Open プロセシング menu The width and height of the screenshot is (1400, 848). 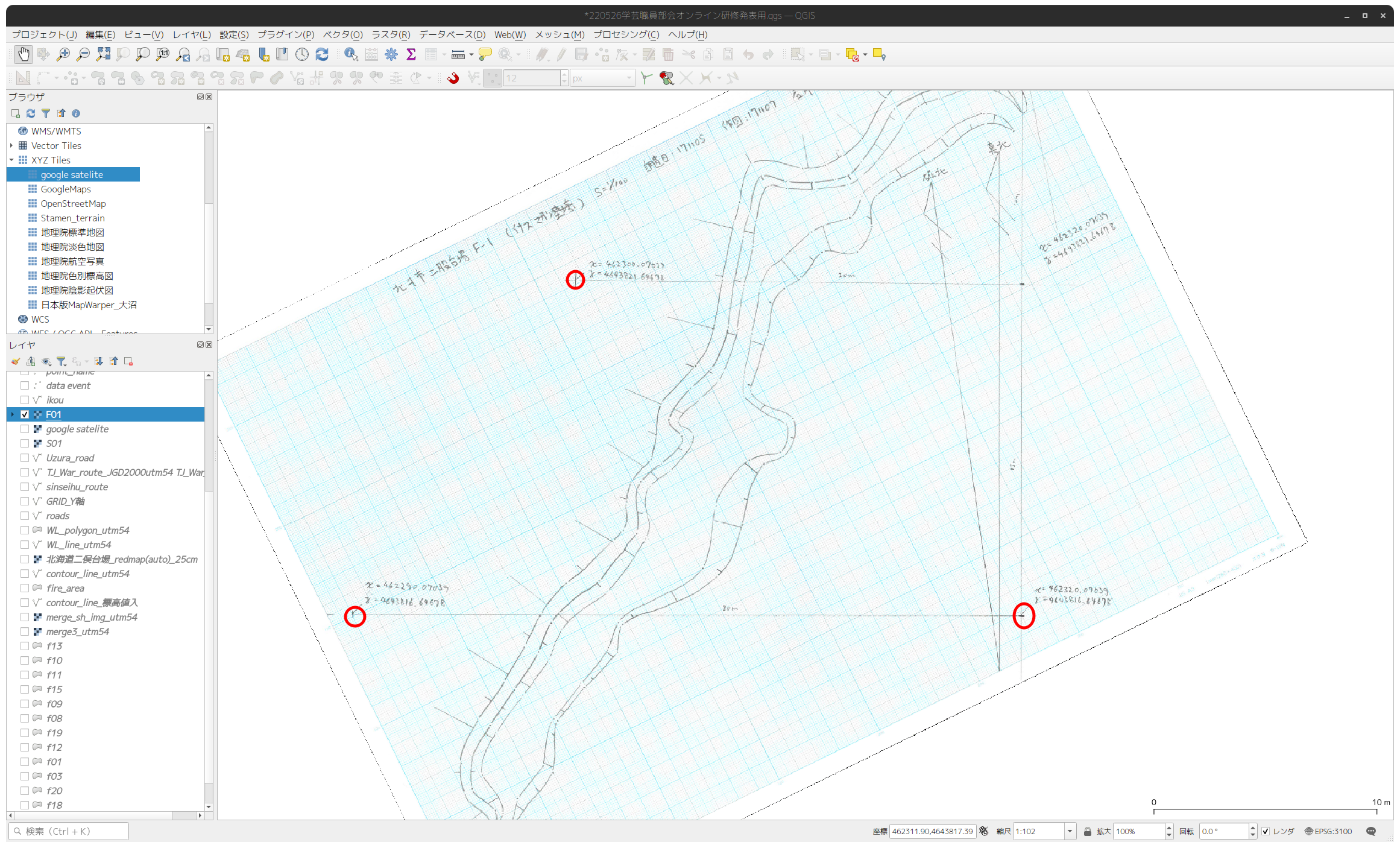[x=626, y=34]
